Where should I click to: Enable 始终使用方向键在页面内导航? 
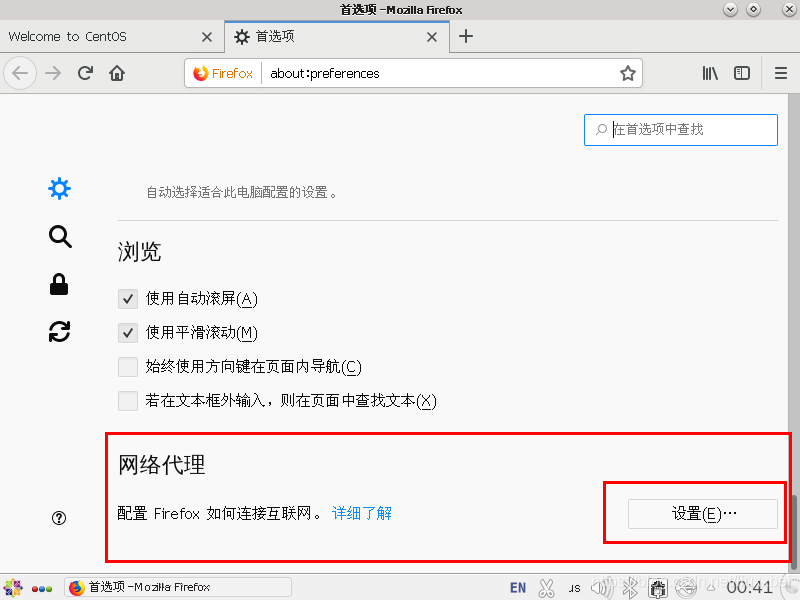pos(128,366)
